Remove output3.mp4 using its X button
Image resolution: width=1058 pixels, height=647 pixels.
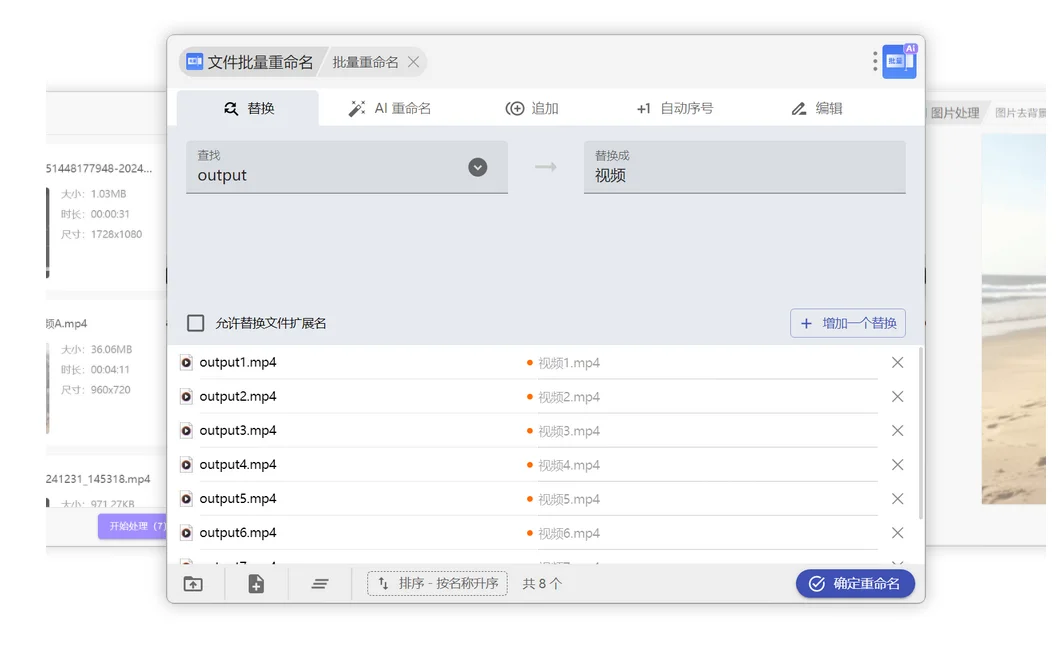897,430
